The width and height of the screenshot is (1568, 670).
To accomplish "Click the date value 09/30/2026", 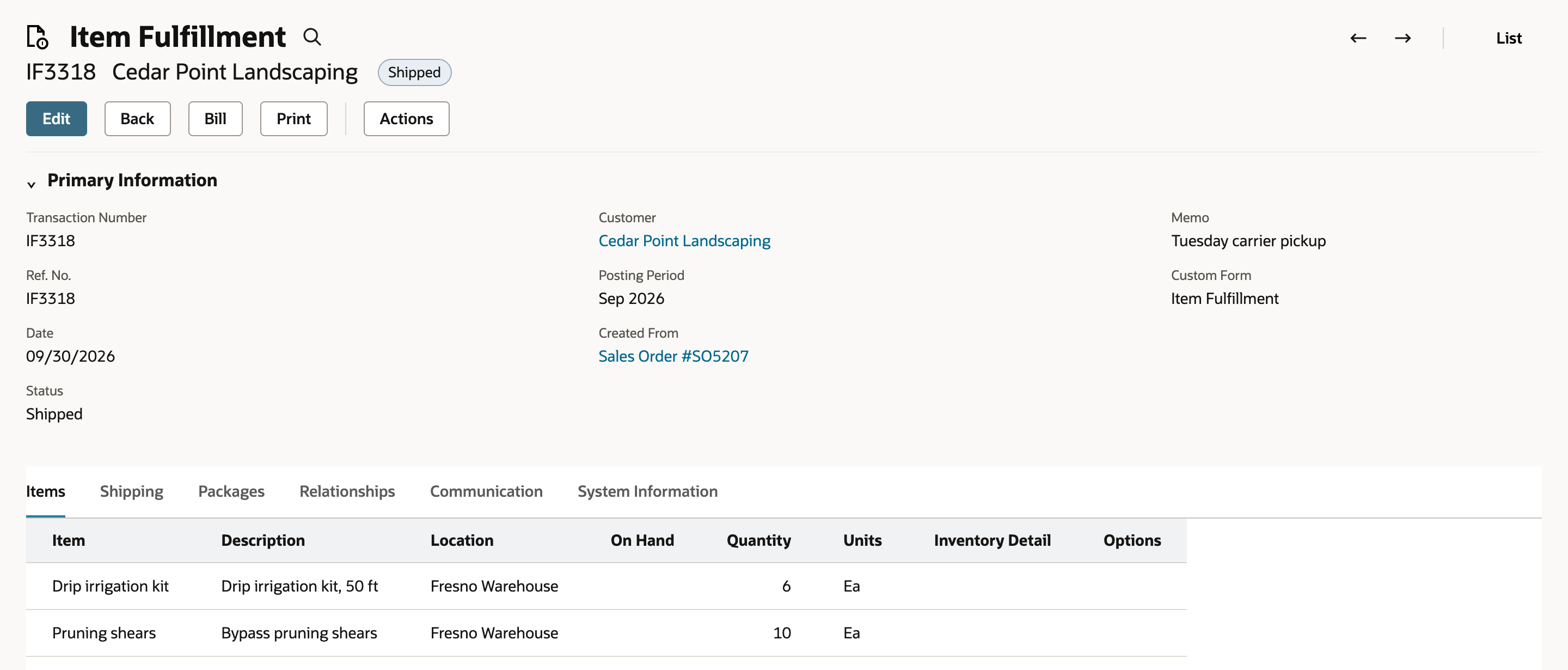I will (x=71, y=356).
